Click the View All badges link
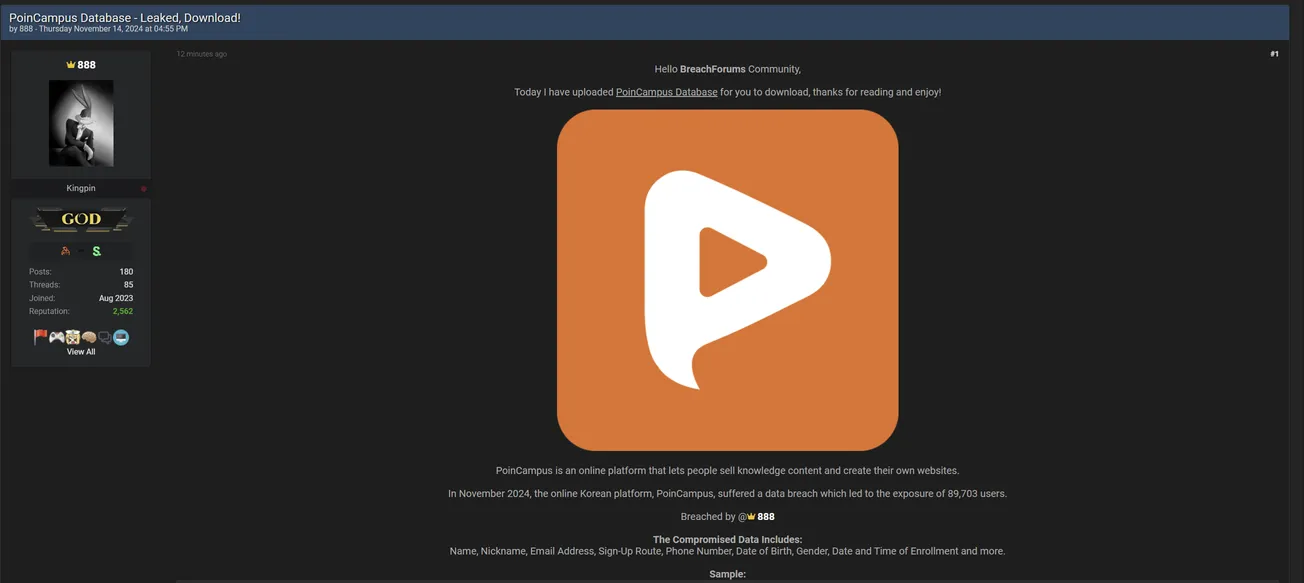Viewport: 1304px width, 583px height. coord(80,351)
